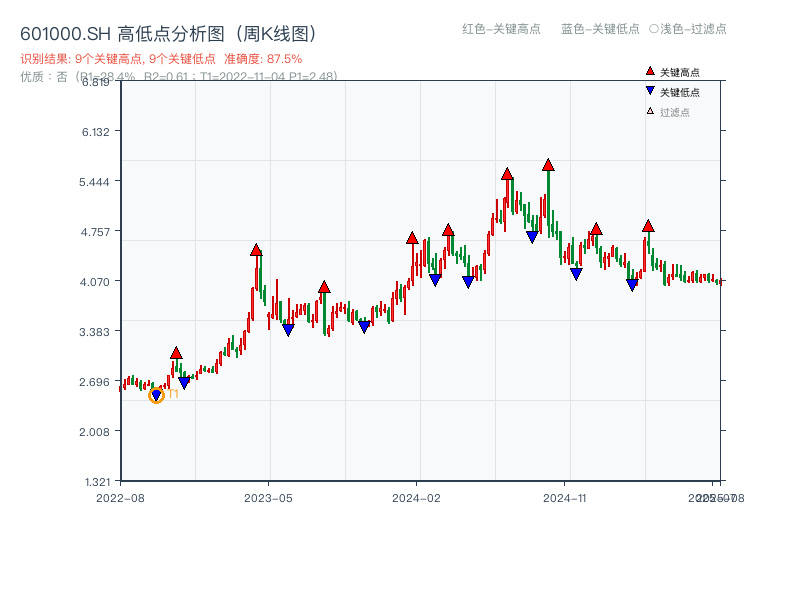Select the blue 关键低点 triangle icon in legend
This screenshot has width=800, height=600.
tap(651, 91)
